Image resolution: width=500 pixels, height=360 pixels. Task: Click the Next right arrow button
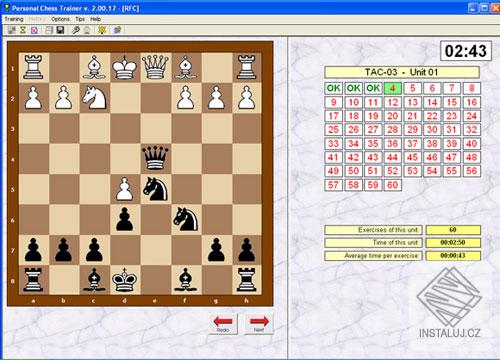[259, 323]
